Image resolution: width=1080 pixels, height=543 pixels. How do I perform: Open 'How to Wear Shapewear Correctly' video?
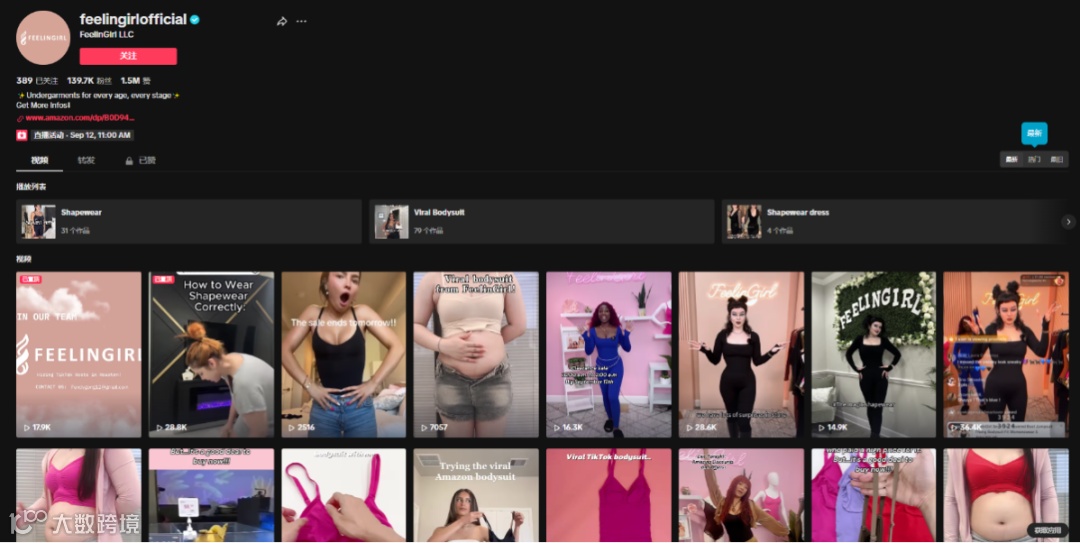pyautogui.click(x=211, y=354)
